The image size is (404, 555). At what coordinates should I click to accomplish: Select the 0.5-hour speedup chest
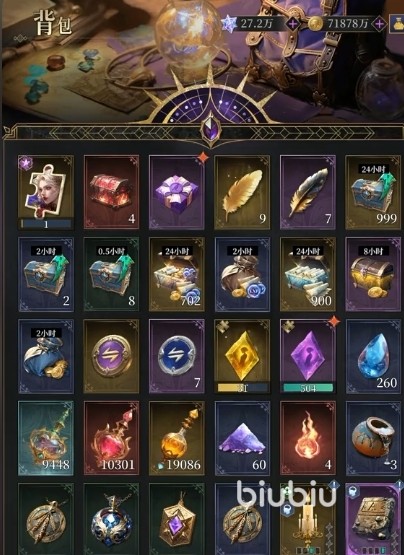pos(112,274)
